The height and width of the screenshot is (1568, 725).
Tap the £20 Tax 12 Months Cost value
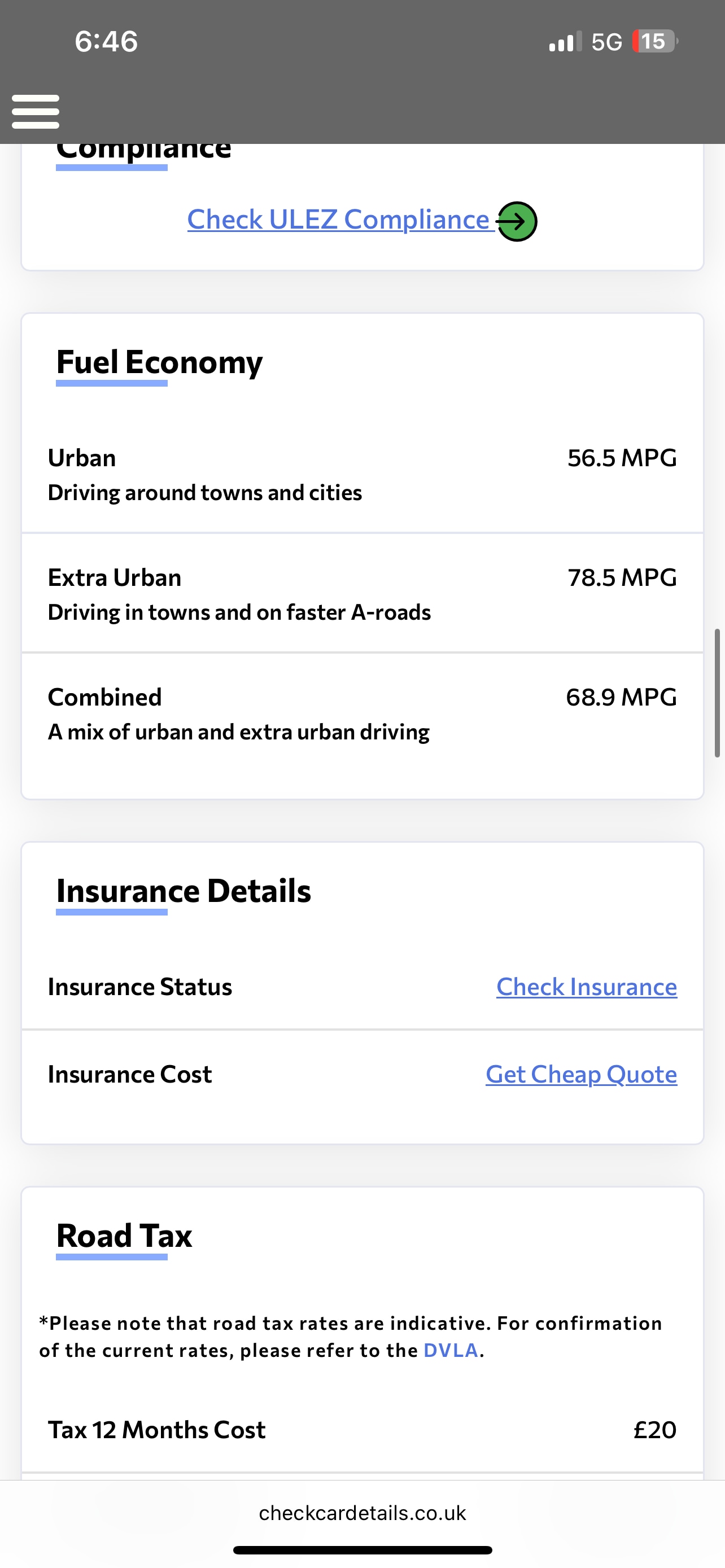[x=654, y=1430]
